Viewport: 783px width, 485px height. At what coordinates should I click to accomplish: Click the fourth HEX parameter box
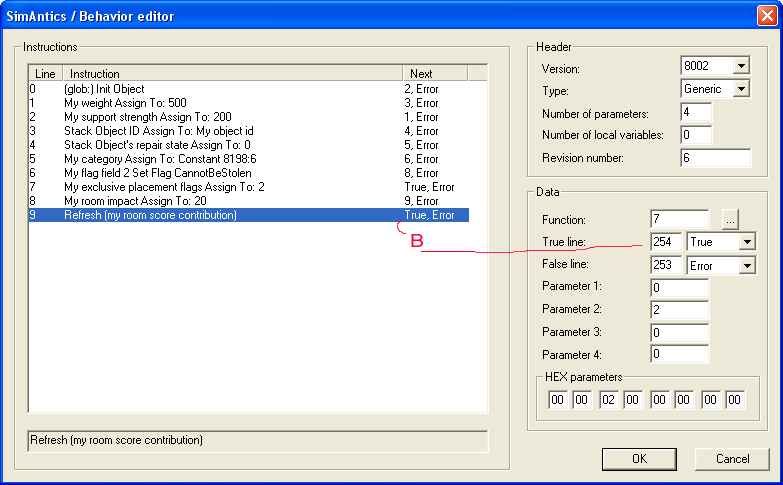633,400
